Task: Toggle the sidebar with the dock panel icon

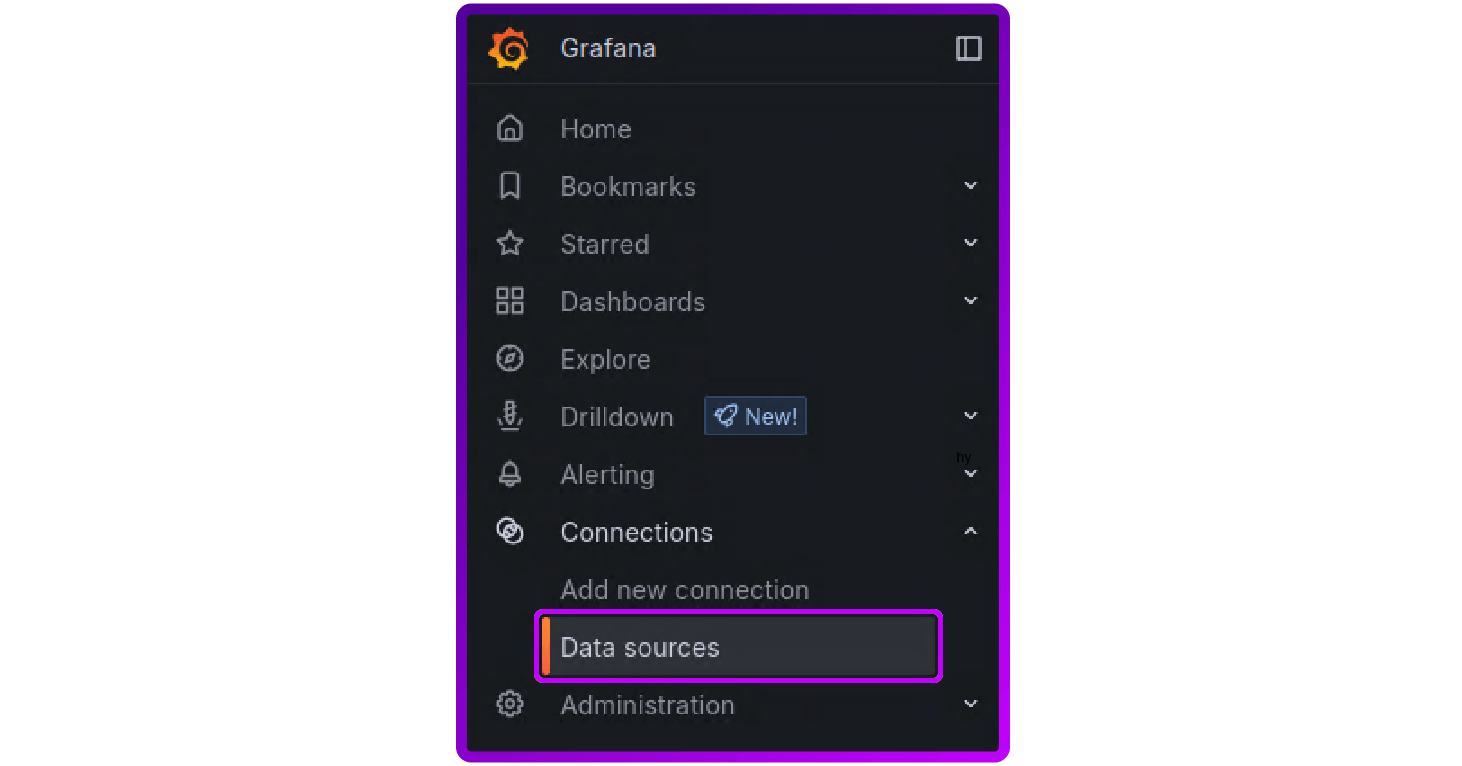Action: (x=968, y=47)
